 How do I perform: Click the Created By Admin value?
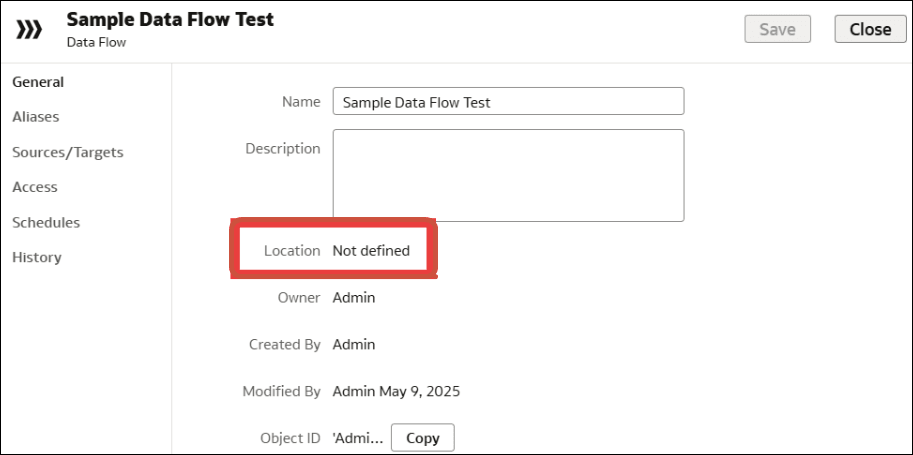click(354, 344)
